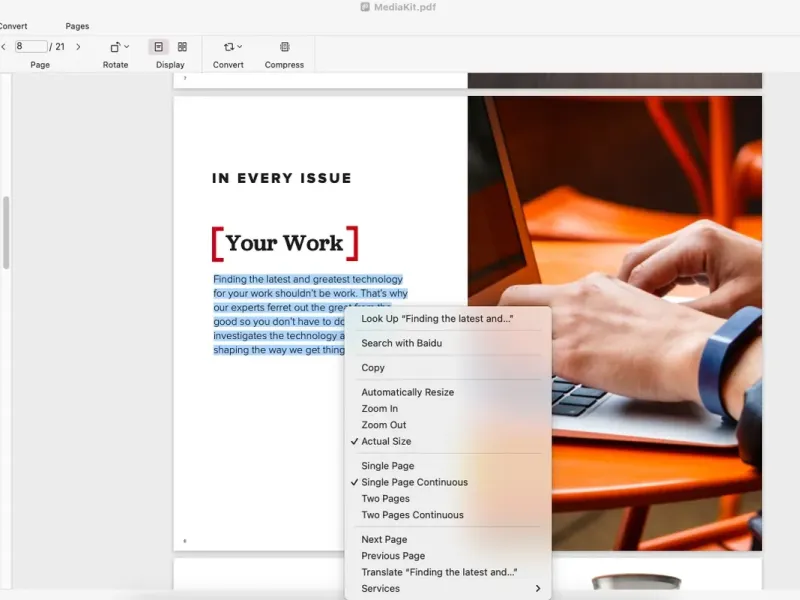The width and height of the screenshot is (800, 600).
Task: Select single page display icon
Action: 159,47
